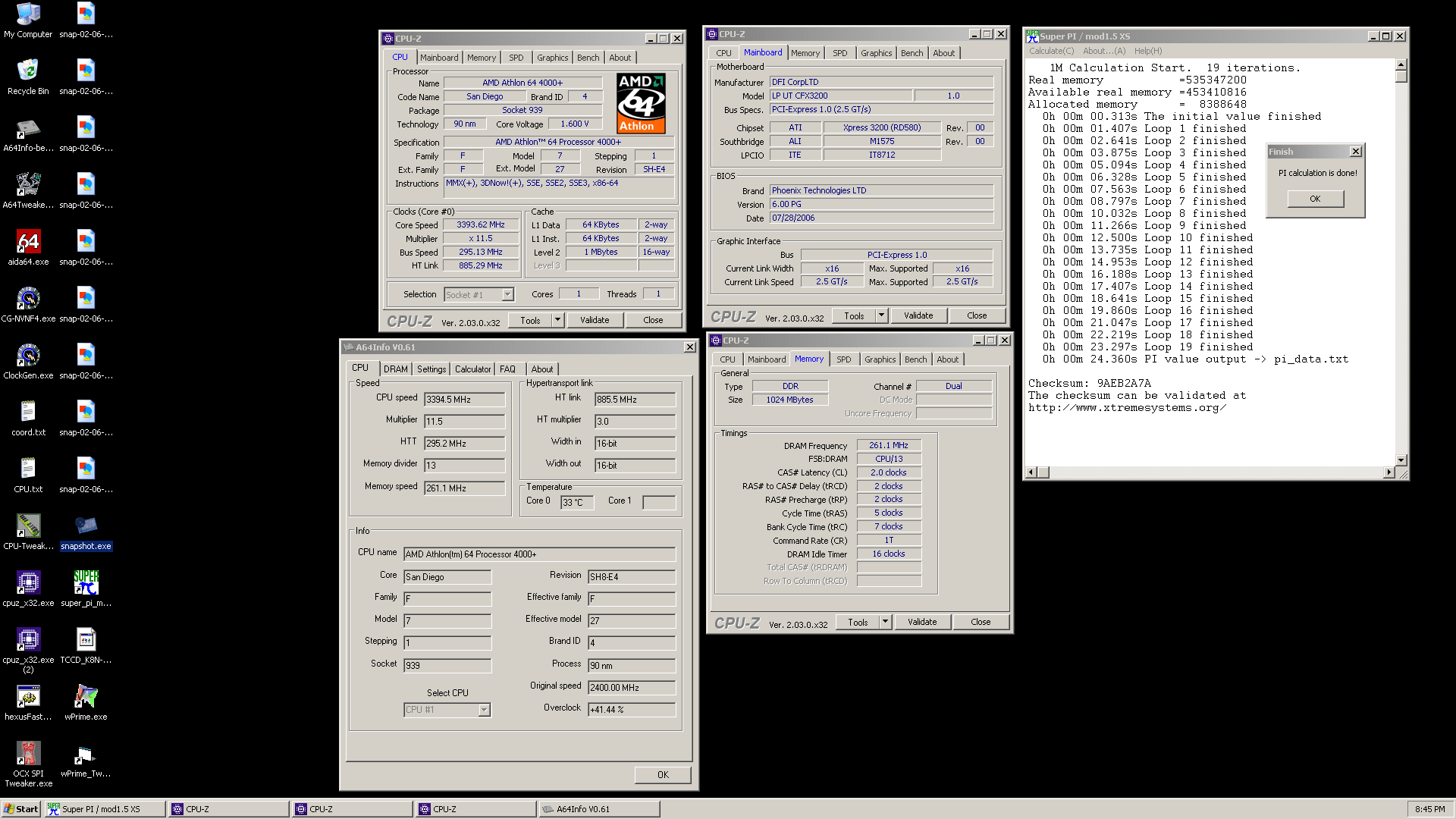1456x819 pixels.
Task: Click OK in PI calculation Finish dialog
Action: pos(1315,199)
